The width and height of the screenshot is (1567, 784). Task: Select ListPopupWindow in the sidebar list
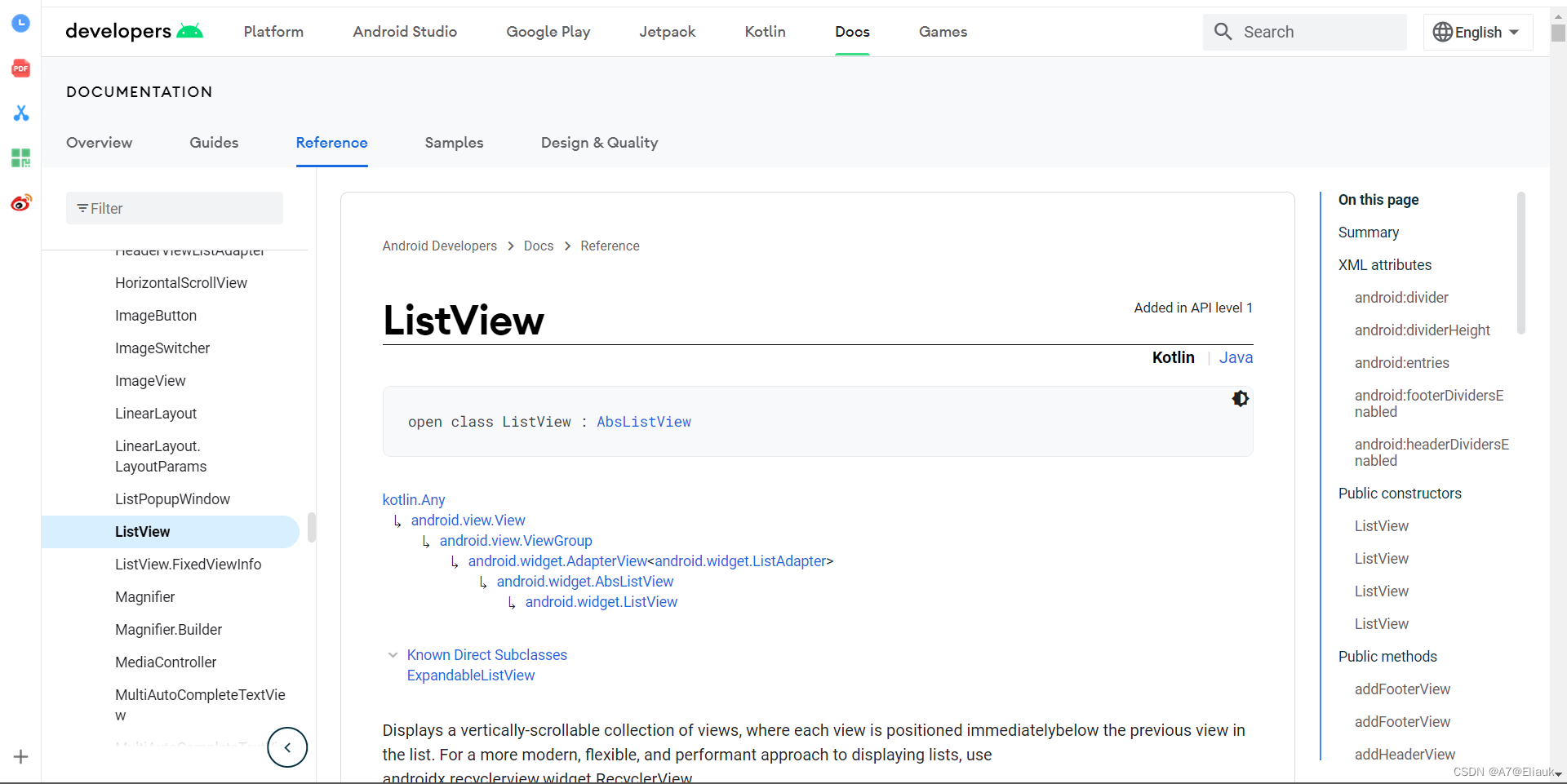coord(172,499)
